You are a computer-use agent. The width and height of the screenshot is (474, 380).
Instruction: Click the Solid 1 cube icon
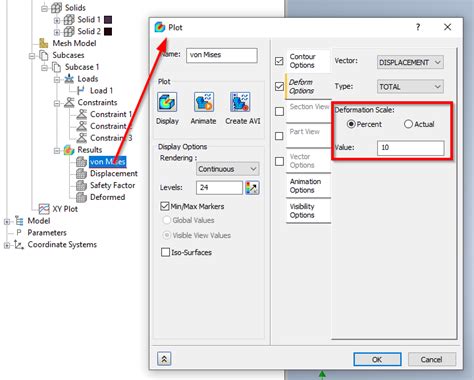pyautogui.click(x=69, y=20)
